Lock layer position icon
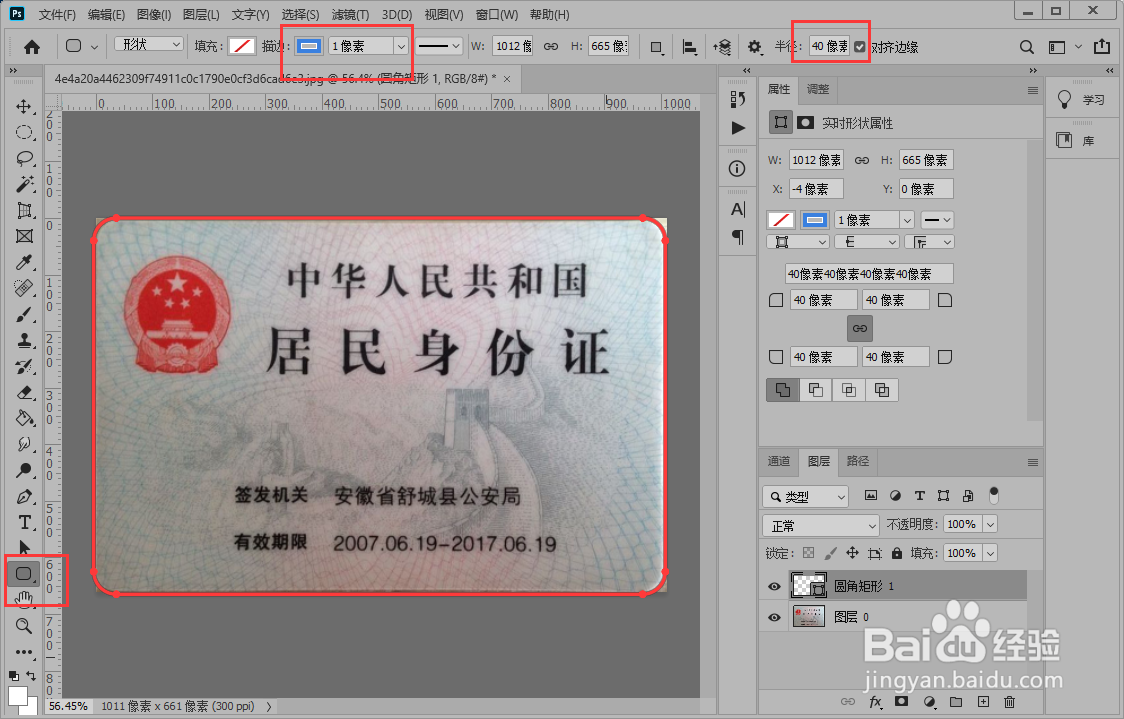 pyautogui.click(x=852, y=553)
